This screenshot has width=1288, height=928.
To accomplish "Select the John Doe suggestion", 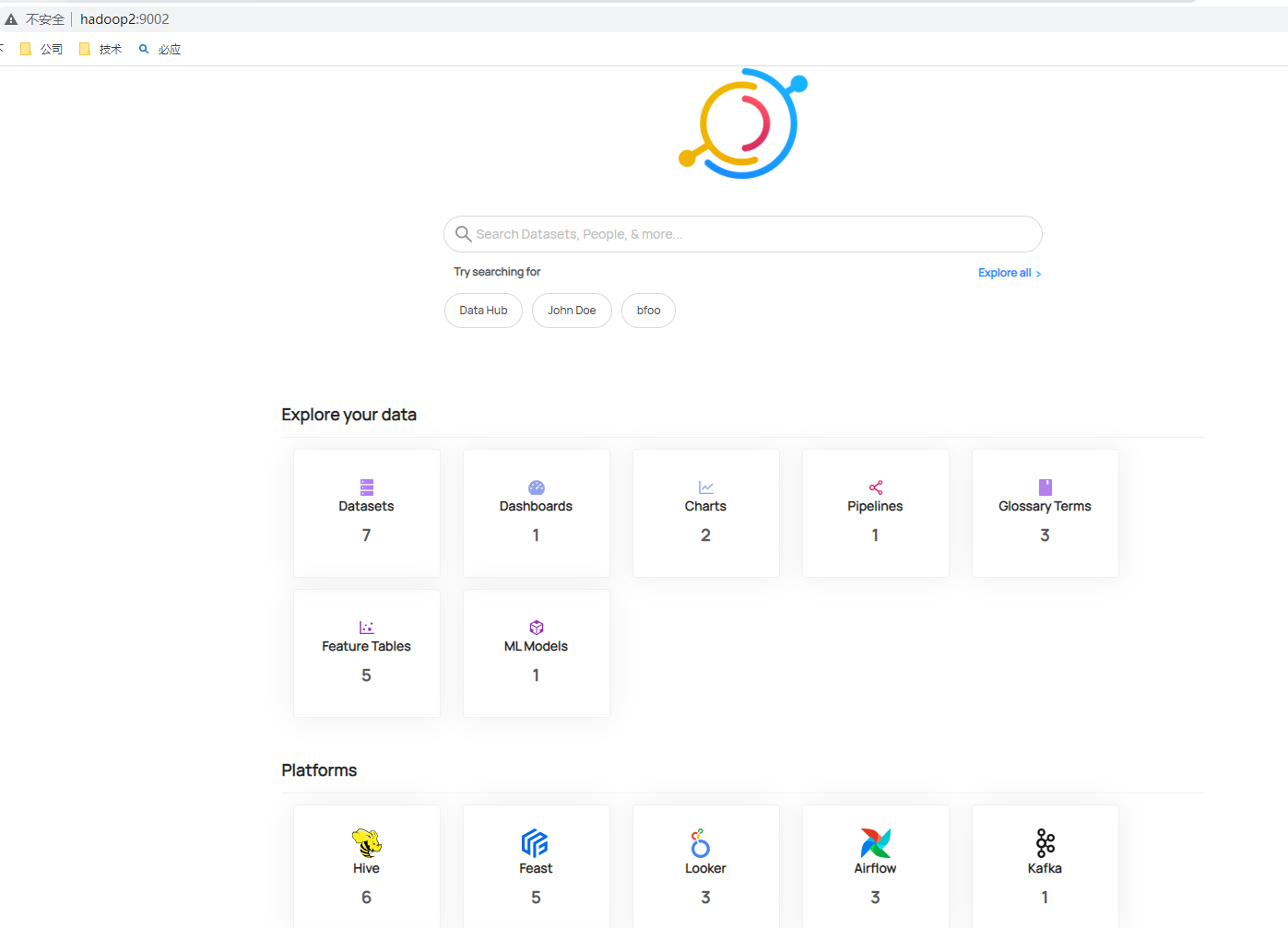I will point(572,311).
